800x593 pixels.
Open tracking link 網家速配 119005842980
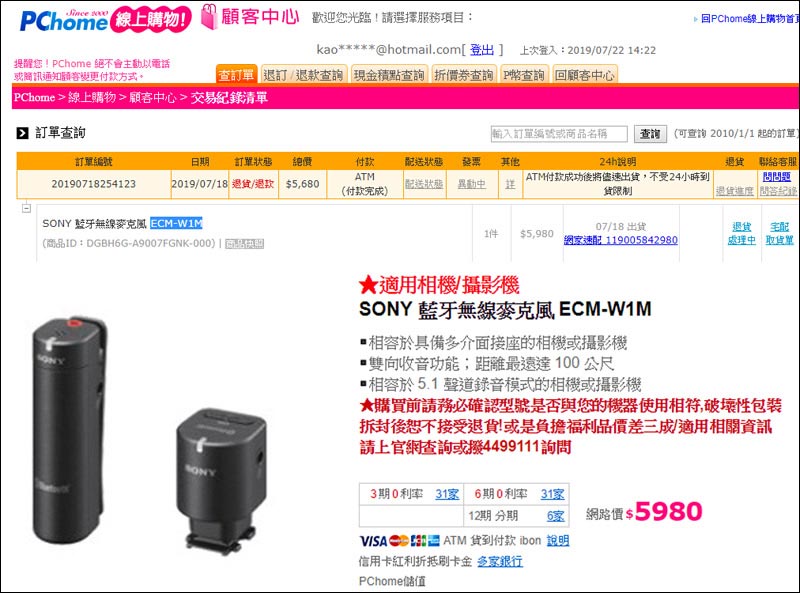tap(621, 240)
